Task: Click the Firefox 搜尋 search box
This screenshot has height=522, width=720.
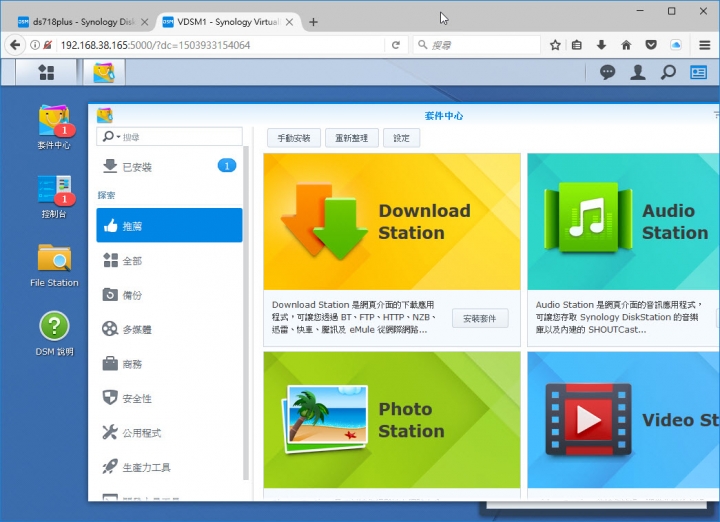Action: 477,45
